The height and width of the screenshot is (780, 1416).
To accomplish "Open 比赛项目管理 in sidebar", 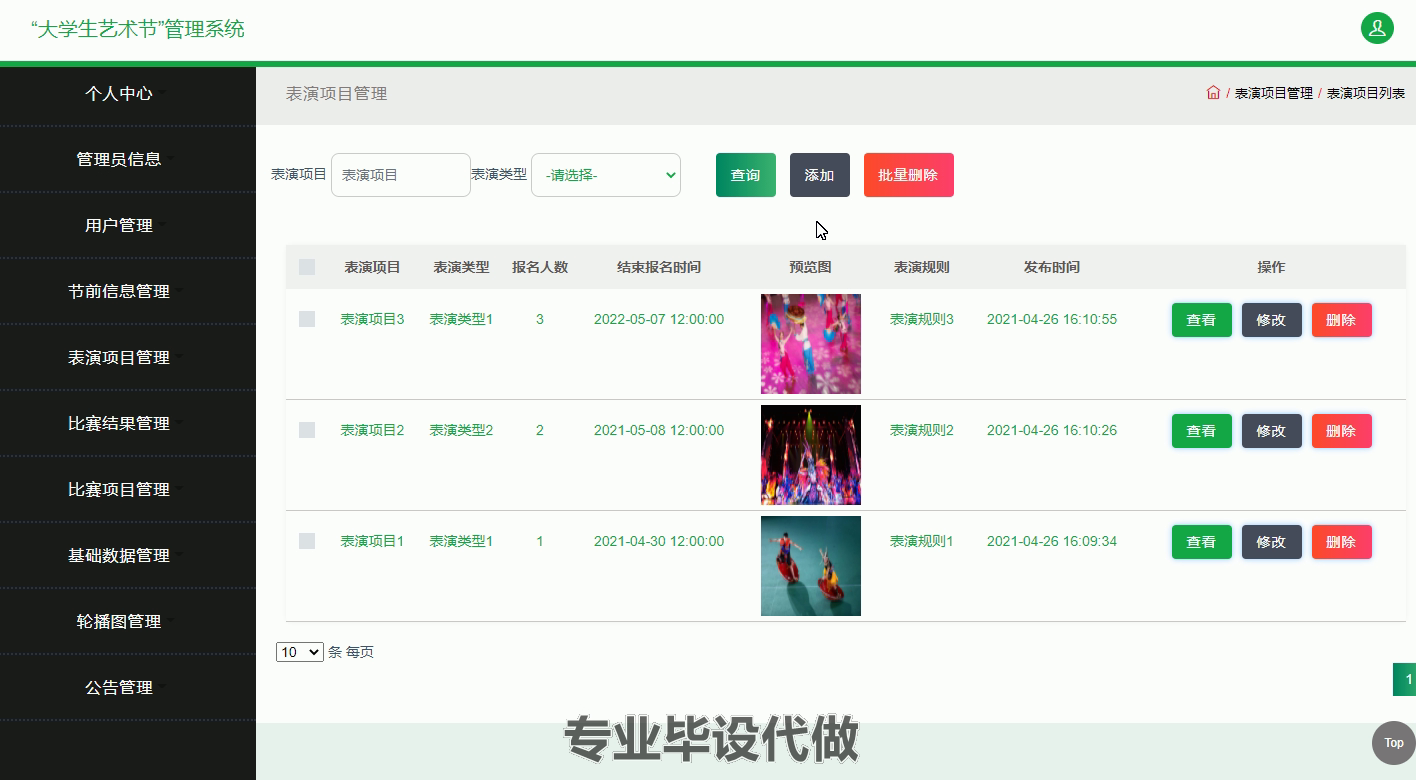I will (119, 489).
